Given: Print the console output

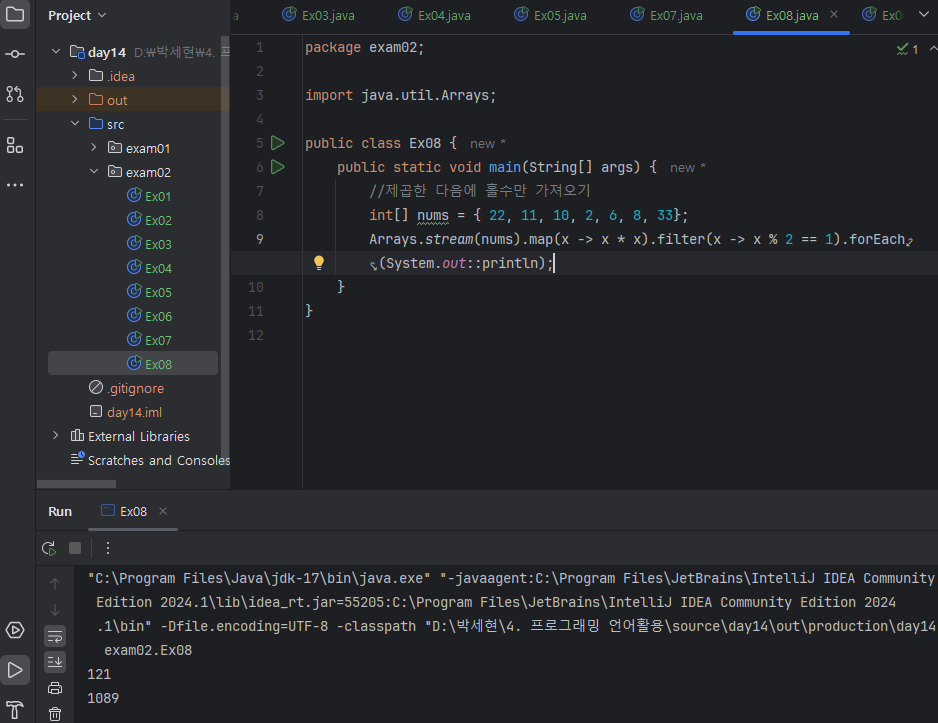Looking at the screenshot, I should pos(55,688).
